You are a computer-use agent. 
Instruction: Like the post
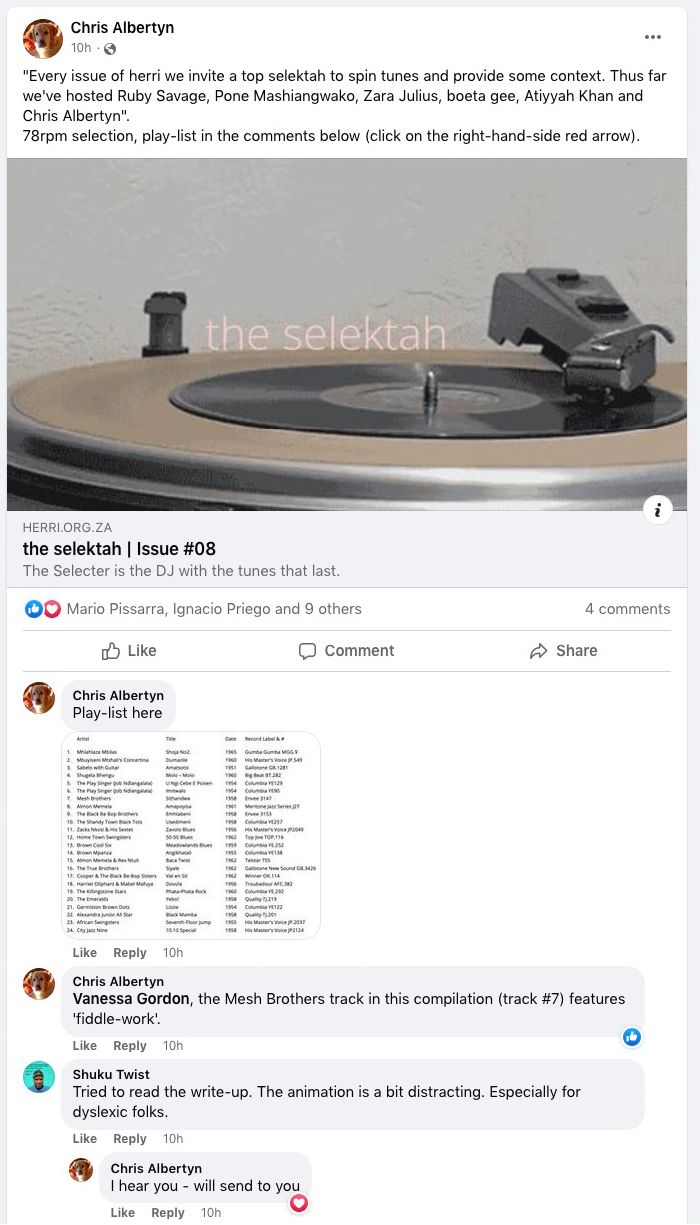pos(129,651)
